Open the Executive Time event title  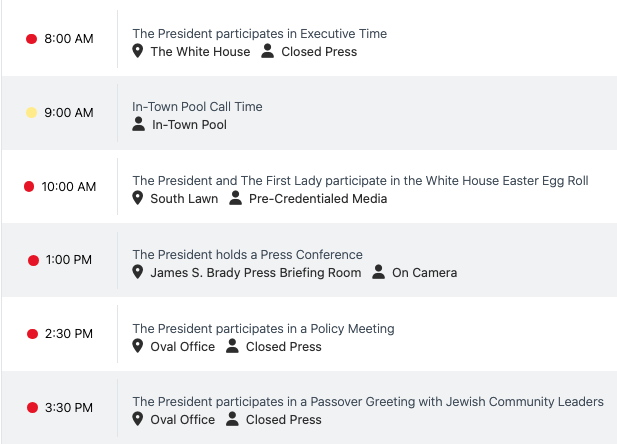[x=259, y=33]
